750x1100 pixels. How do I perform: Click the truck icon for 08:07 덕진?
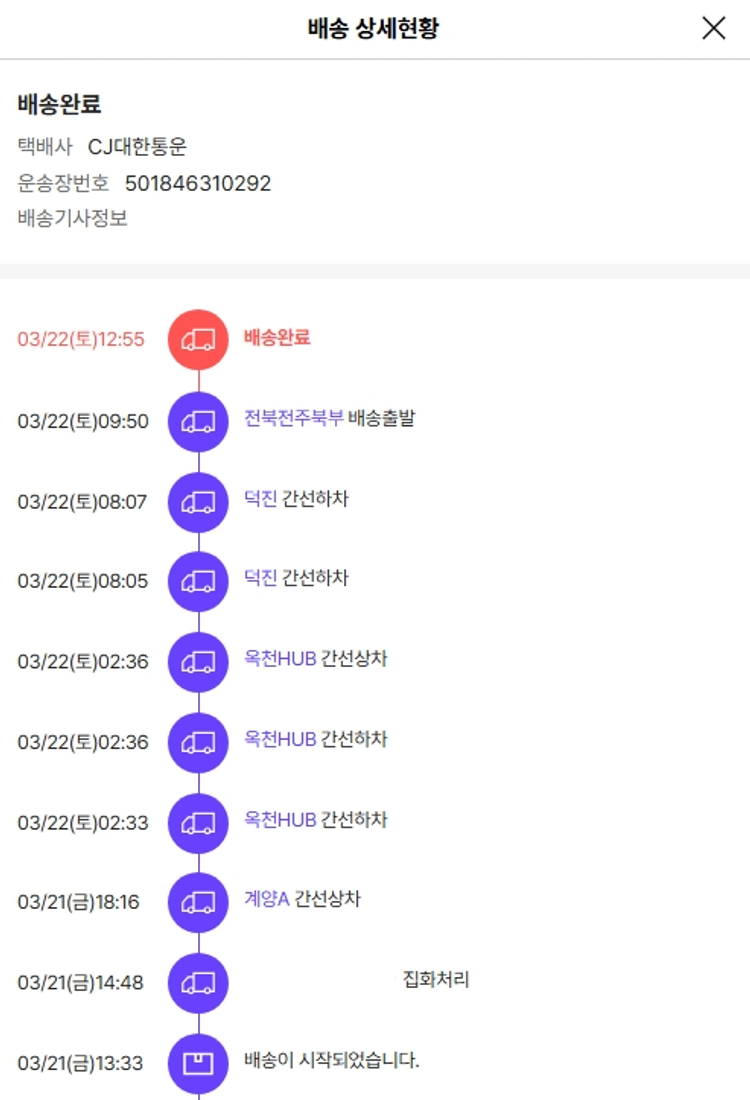click(198, 501)
